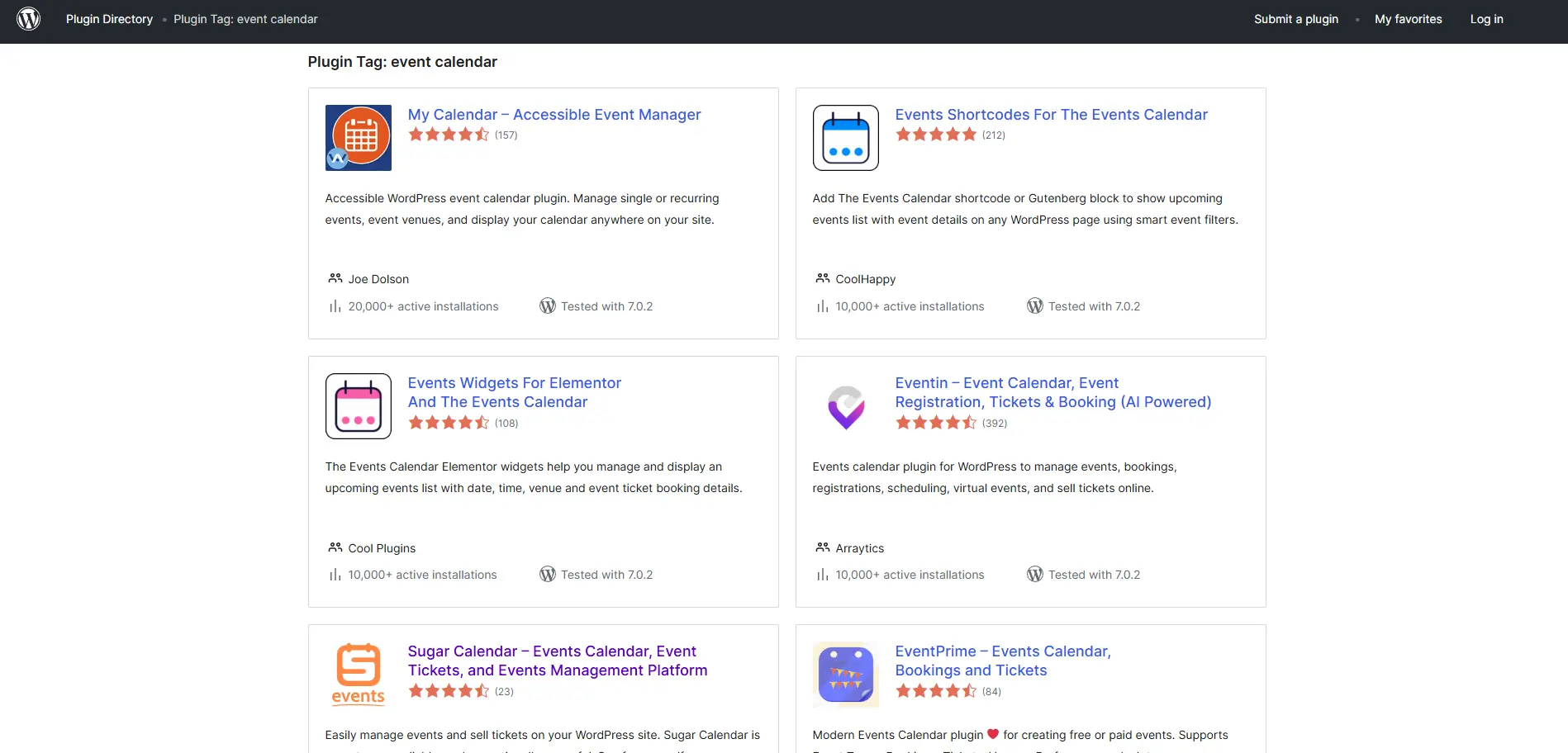Click 10,000+ active installations on Cool Plugins card
Screen dimensions: 1568x753
point(423,575)
